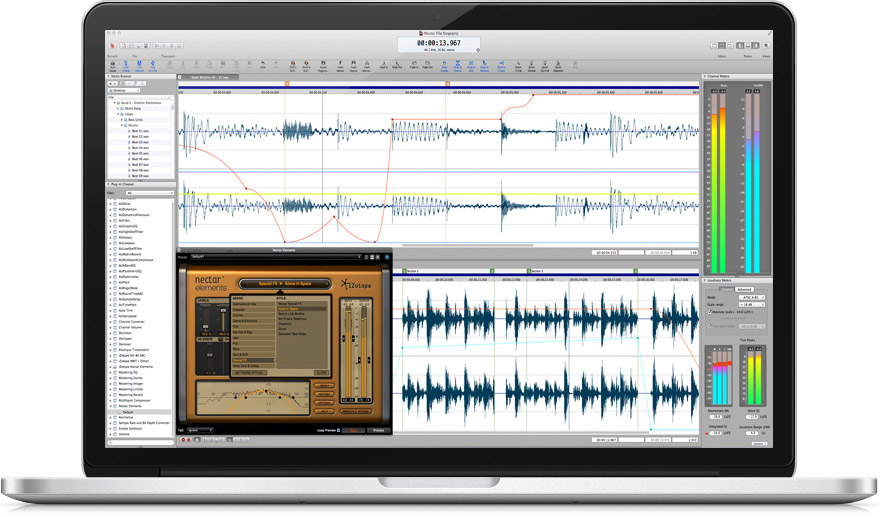880x517 pixels.
Task: Click the Zoom Out Full toolbar icon
Action: click(x=544, y=66)
